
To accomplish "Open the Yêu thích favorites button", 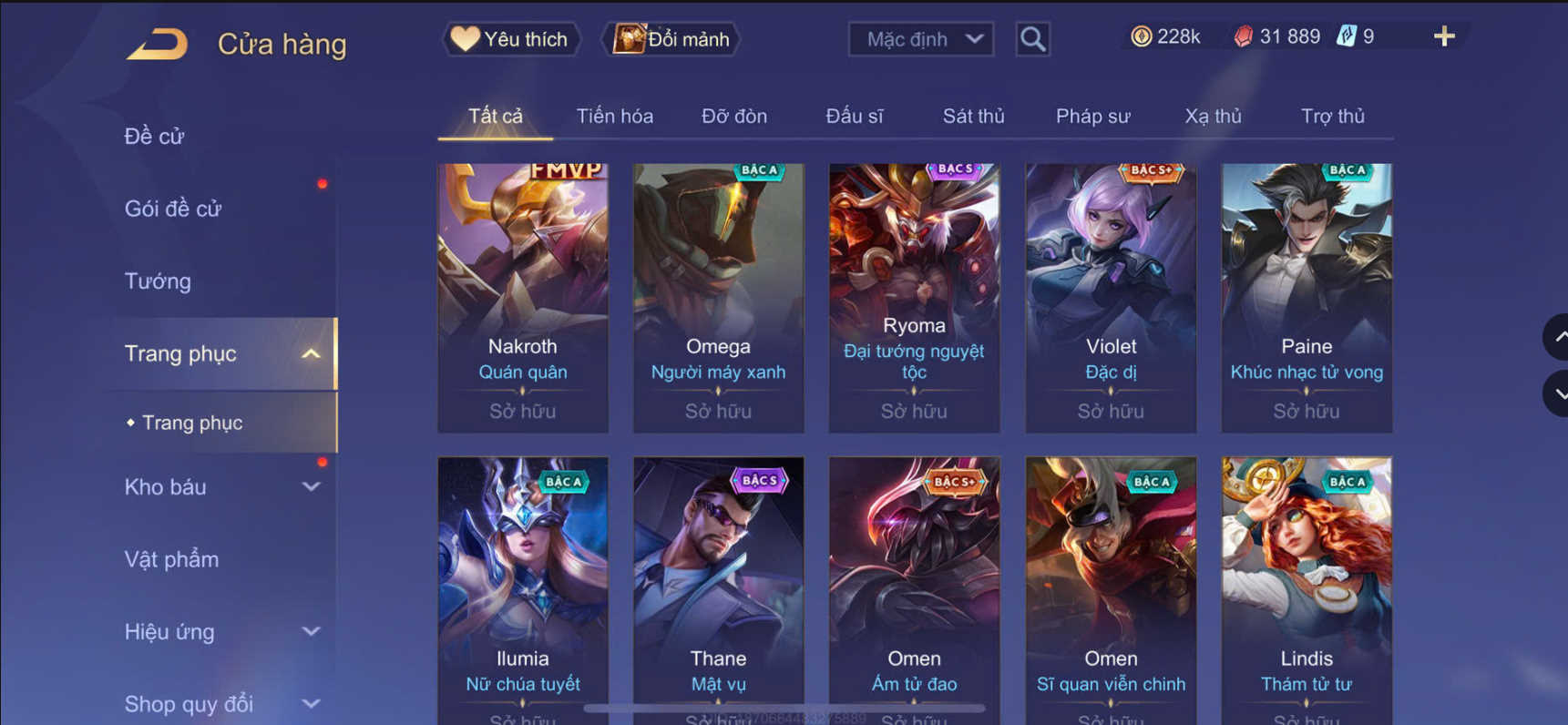I will point(511,39).
